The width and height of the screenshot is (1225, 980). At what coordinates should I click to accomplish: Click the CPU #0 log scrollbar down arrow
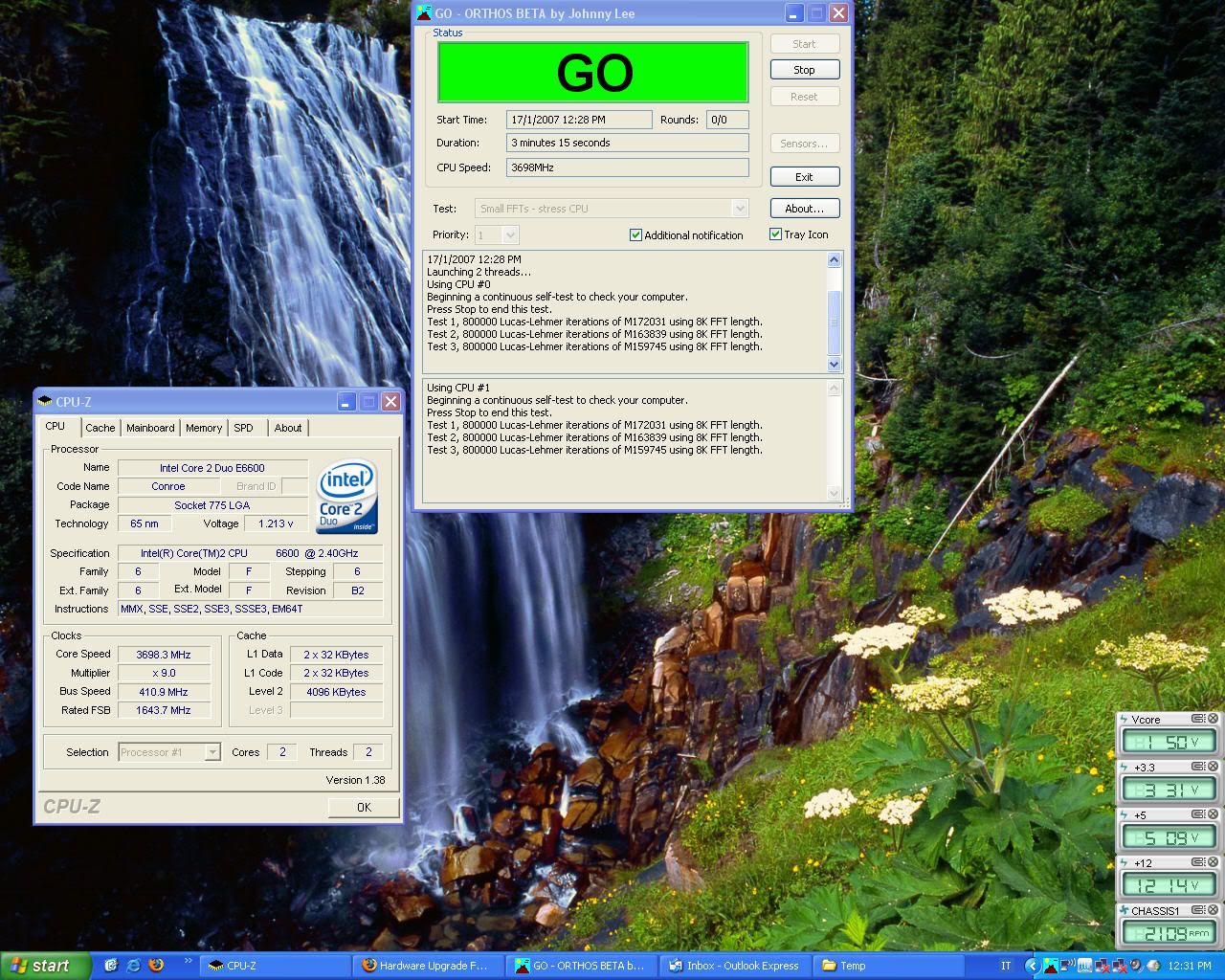point(834,364)
